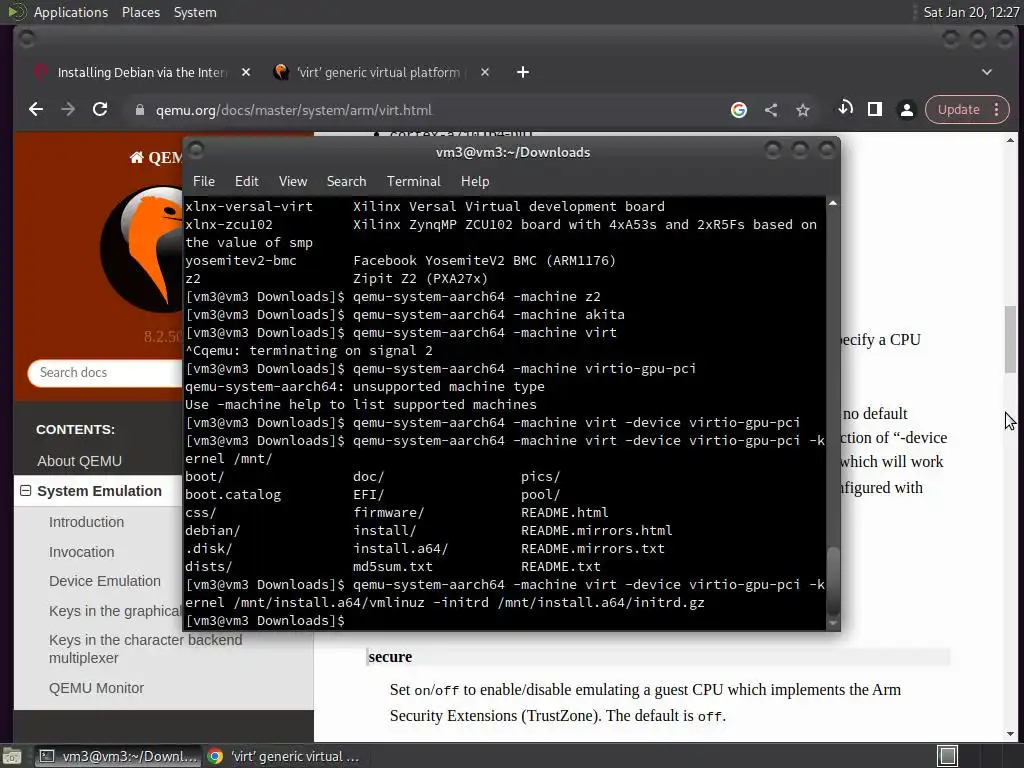Screen dimensions: 1024x768
Task: Click show desktop icon in bottom panel
Action: click(12, 756)
